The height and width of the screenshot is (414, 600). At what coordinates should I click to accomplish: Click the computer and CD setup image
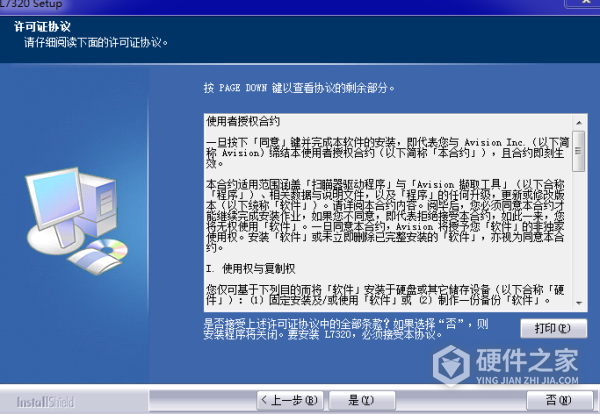point(77,221)
